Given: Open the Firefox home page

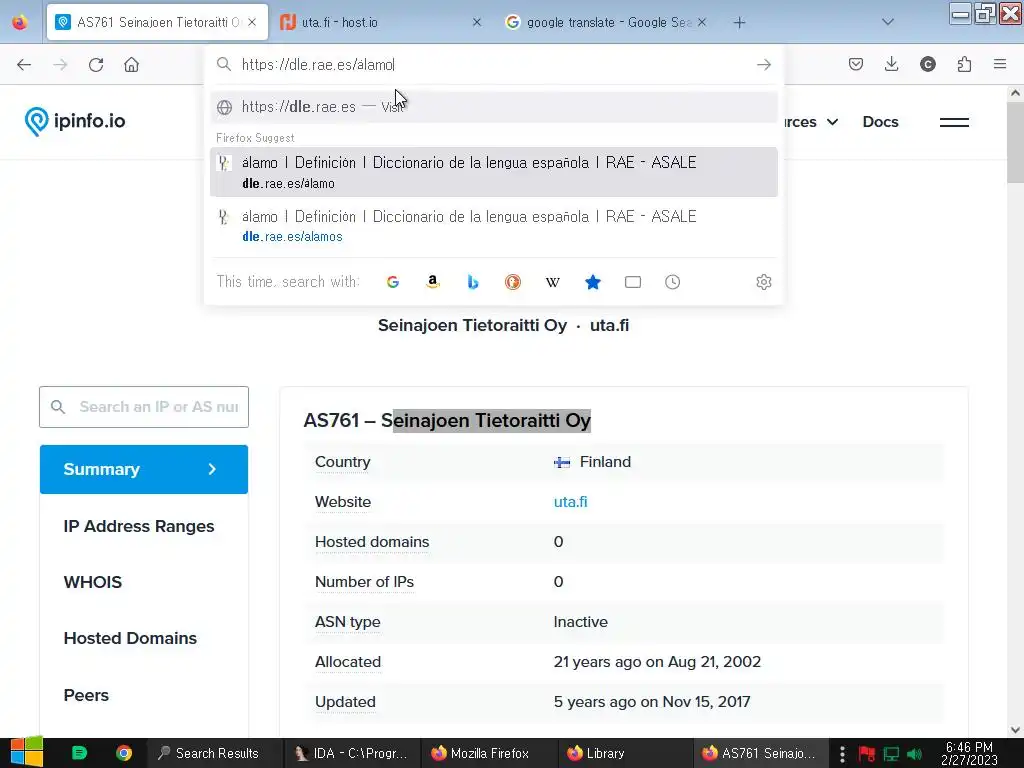Looking at the screenshot, I should [131, 65].
